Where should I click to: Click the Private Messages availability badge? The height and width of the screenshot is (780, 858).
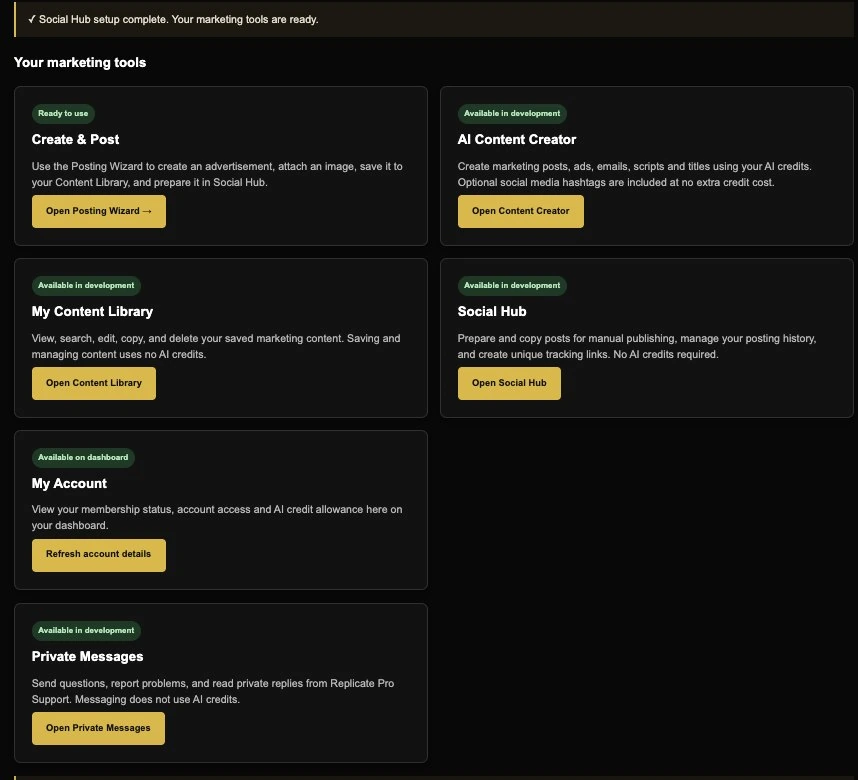click(x=86, y=631)
